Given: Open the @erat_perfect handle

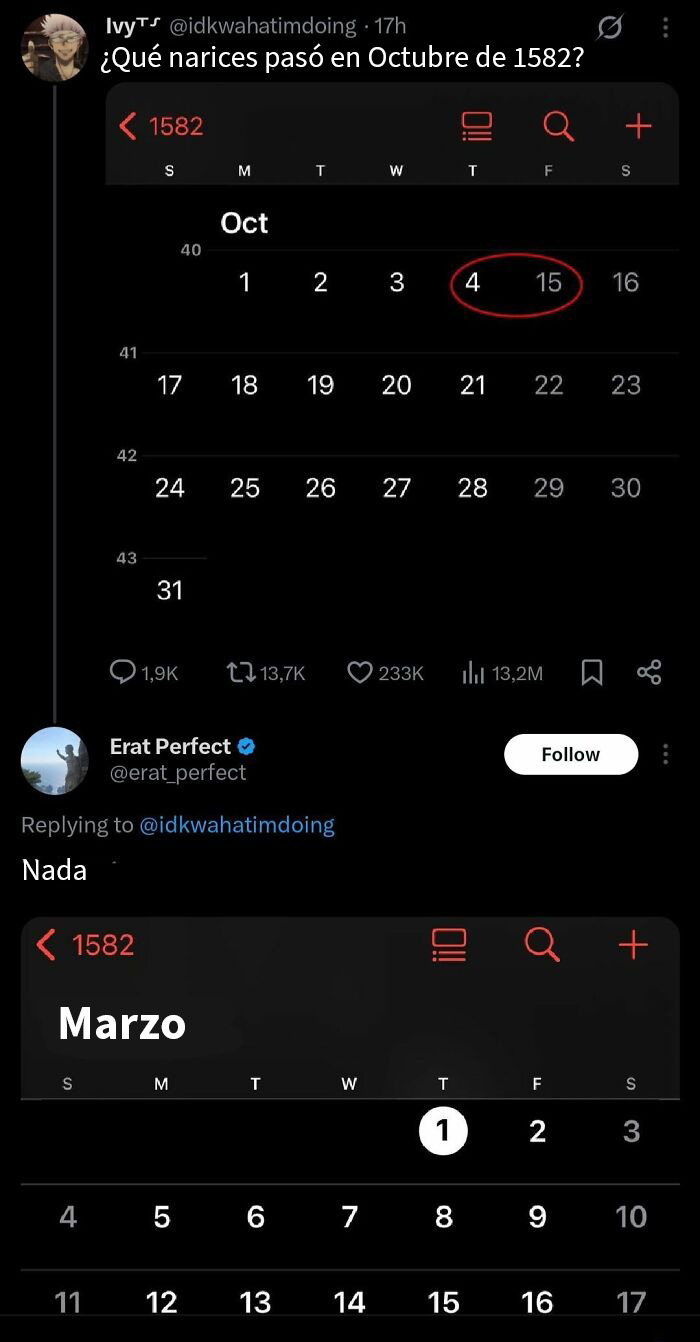Looking at the screenshot, I should (x=178, y=772).
